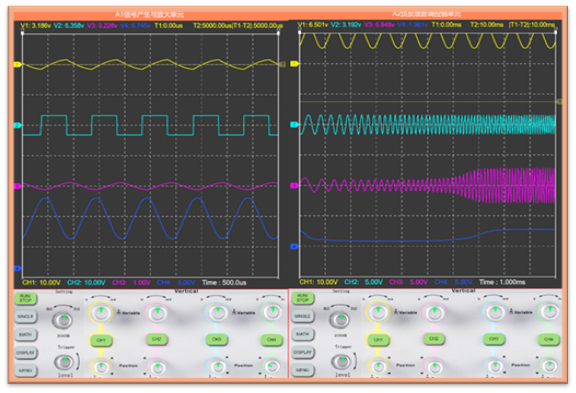The width and height of the screenshot is (576, 393).
Task: Click the CH2 button on the right oscilloscope
Action: [x=434, y=339]
